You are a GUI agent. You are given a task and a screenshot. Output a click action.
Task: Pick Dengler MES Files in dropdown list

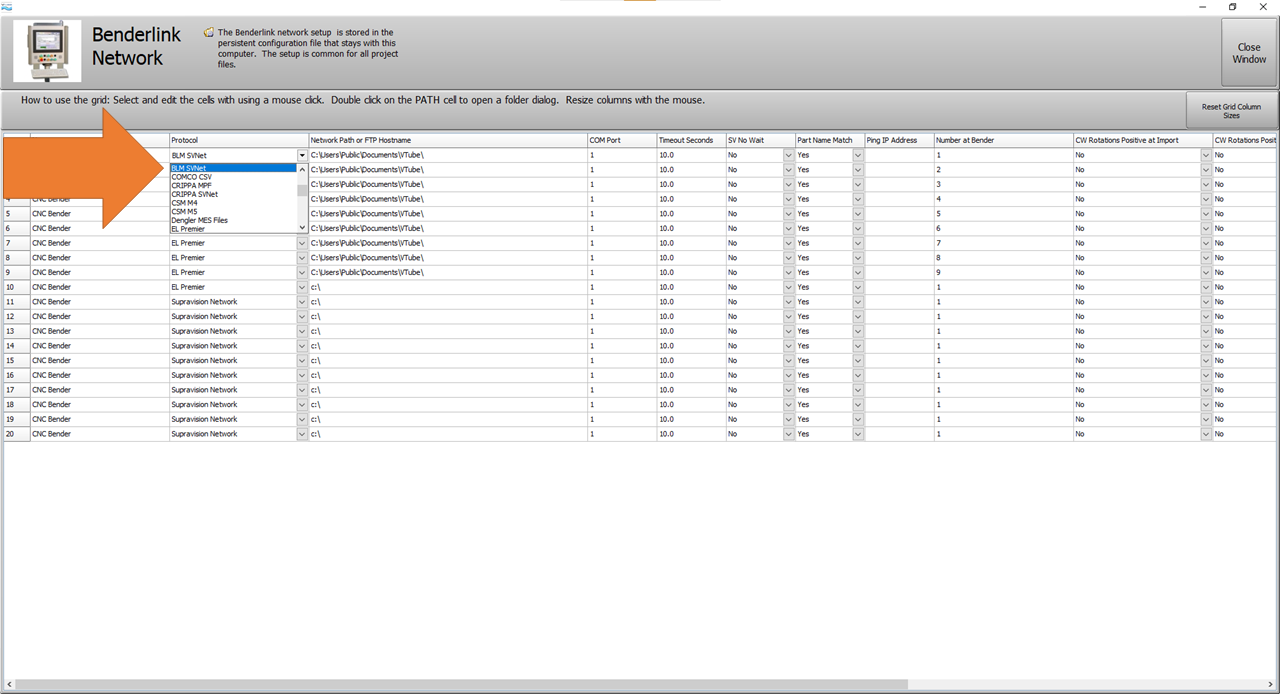coord(199,220)
